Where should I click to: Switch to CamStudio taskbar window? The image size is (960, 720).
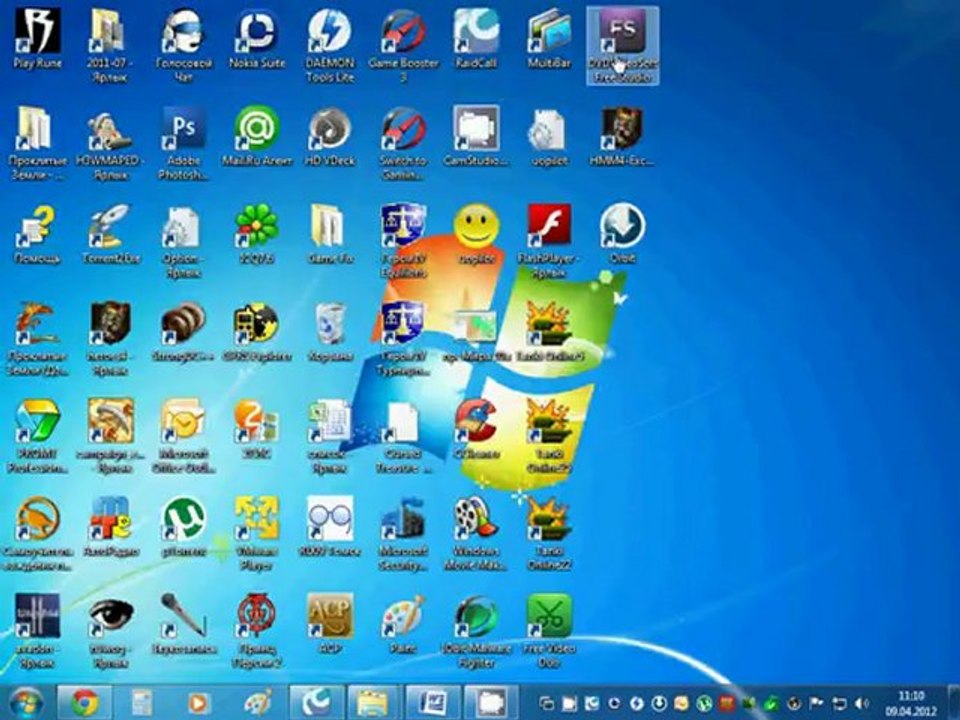(x=491, y=703)
